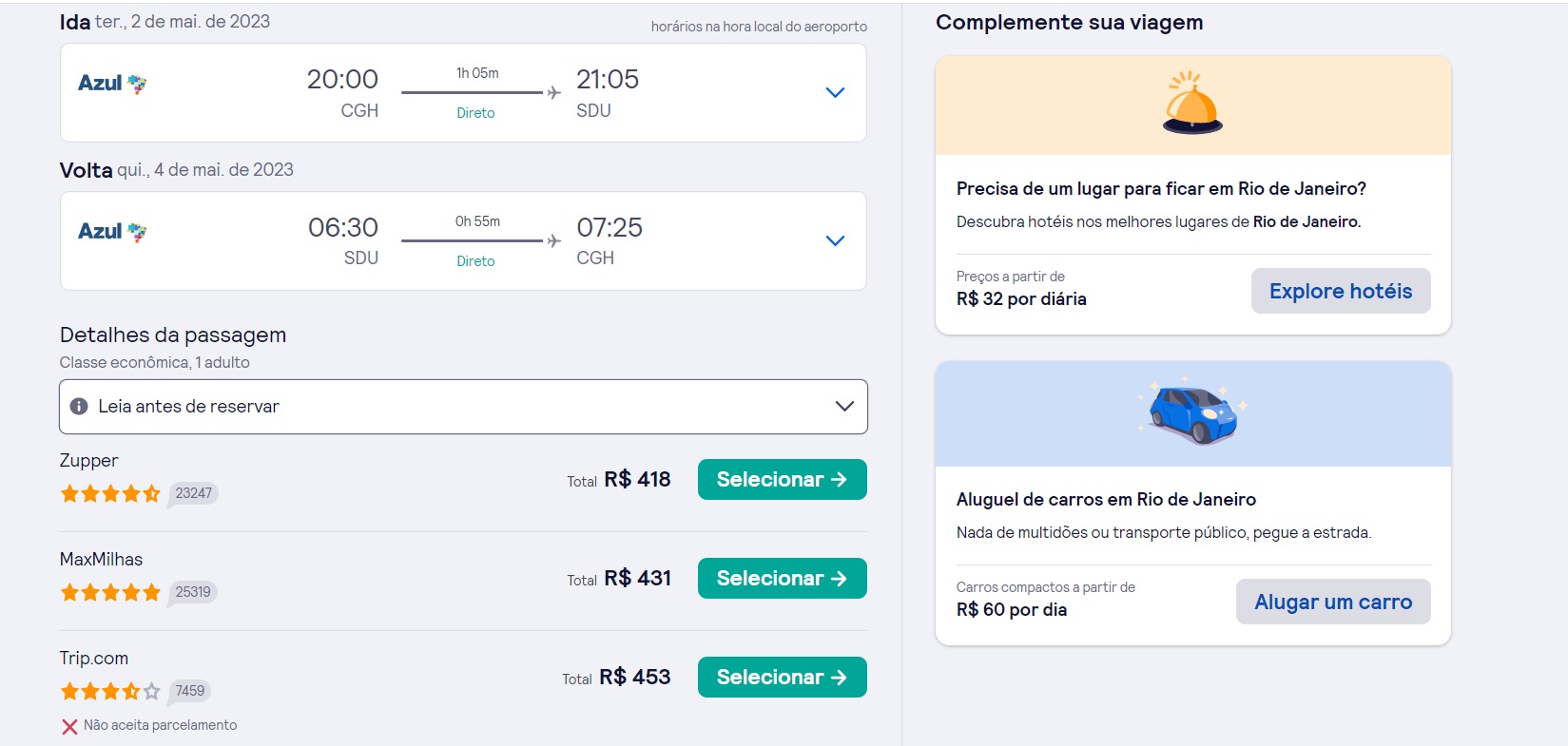Click the MaxMilhas star rating
The height and width of the screenshot is (746, 1568).
110,592
